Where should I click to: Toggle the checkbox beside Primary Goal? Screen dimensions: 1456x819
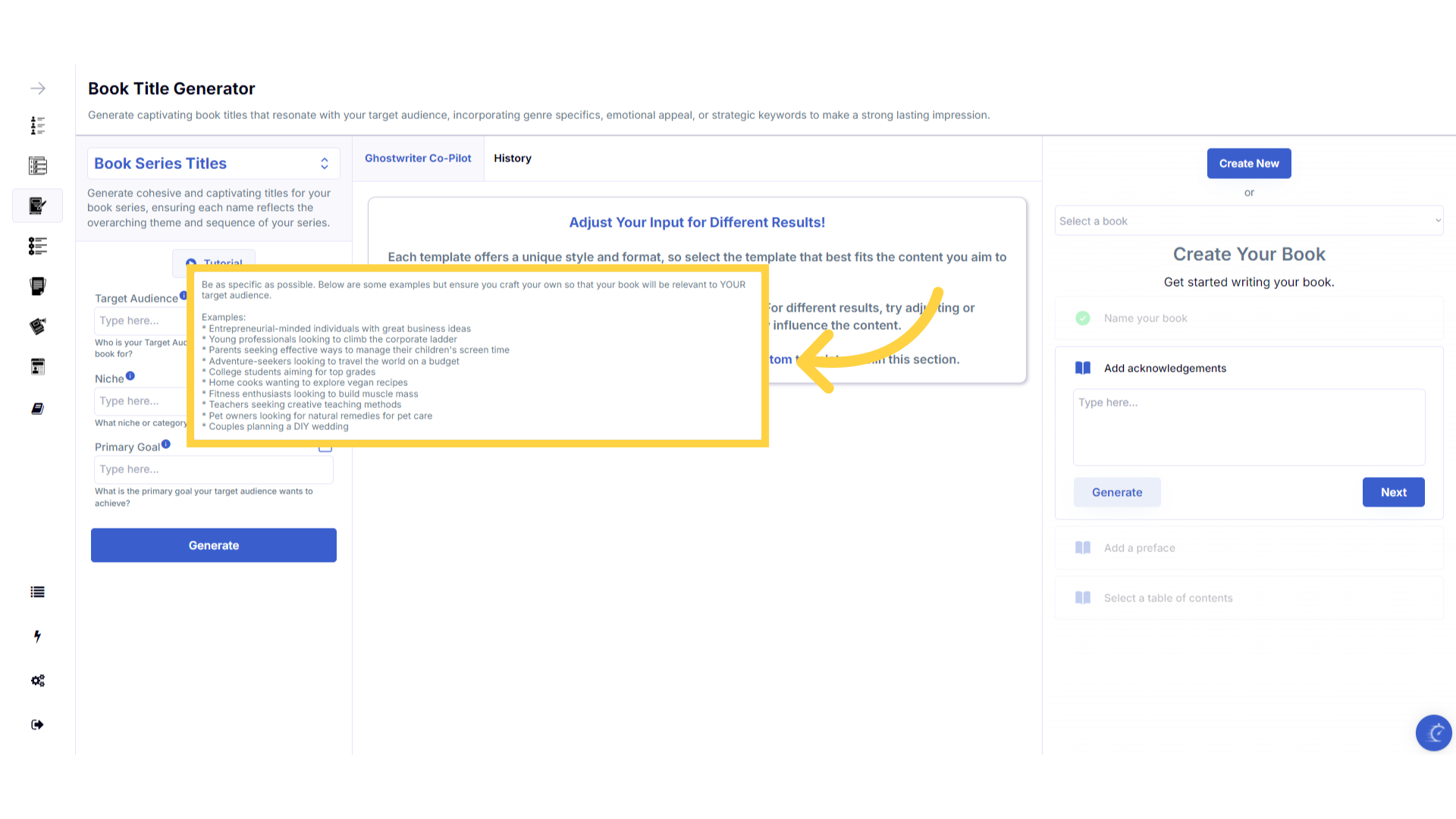[x=325, y=447]
